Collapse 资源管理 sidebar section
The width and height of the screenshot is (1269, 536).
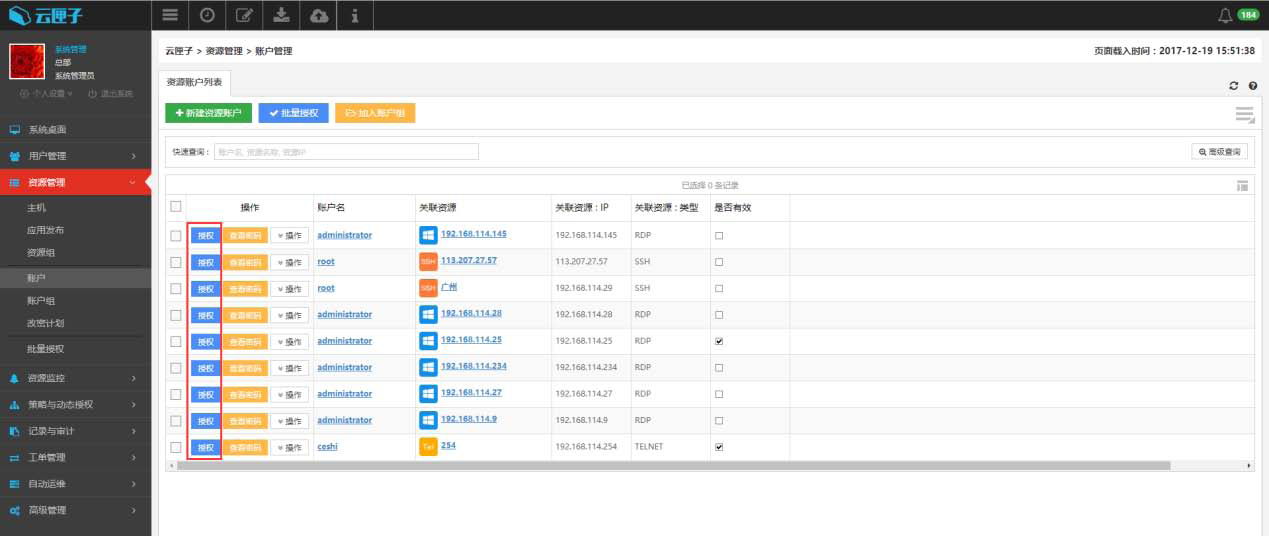(x=75, y=182)
